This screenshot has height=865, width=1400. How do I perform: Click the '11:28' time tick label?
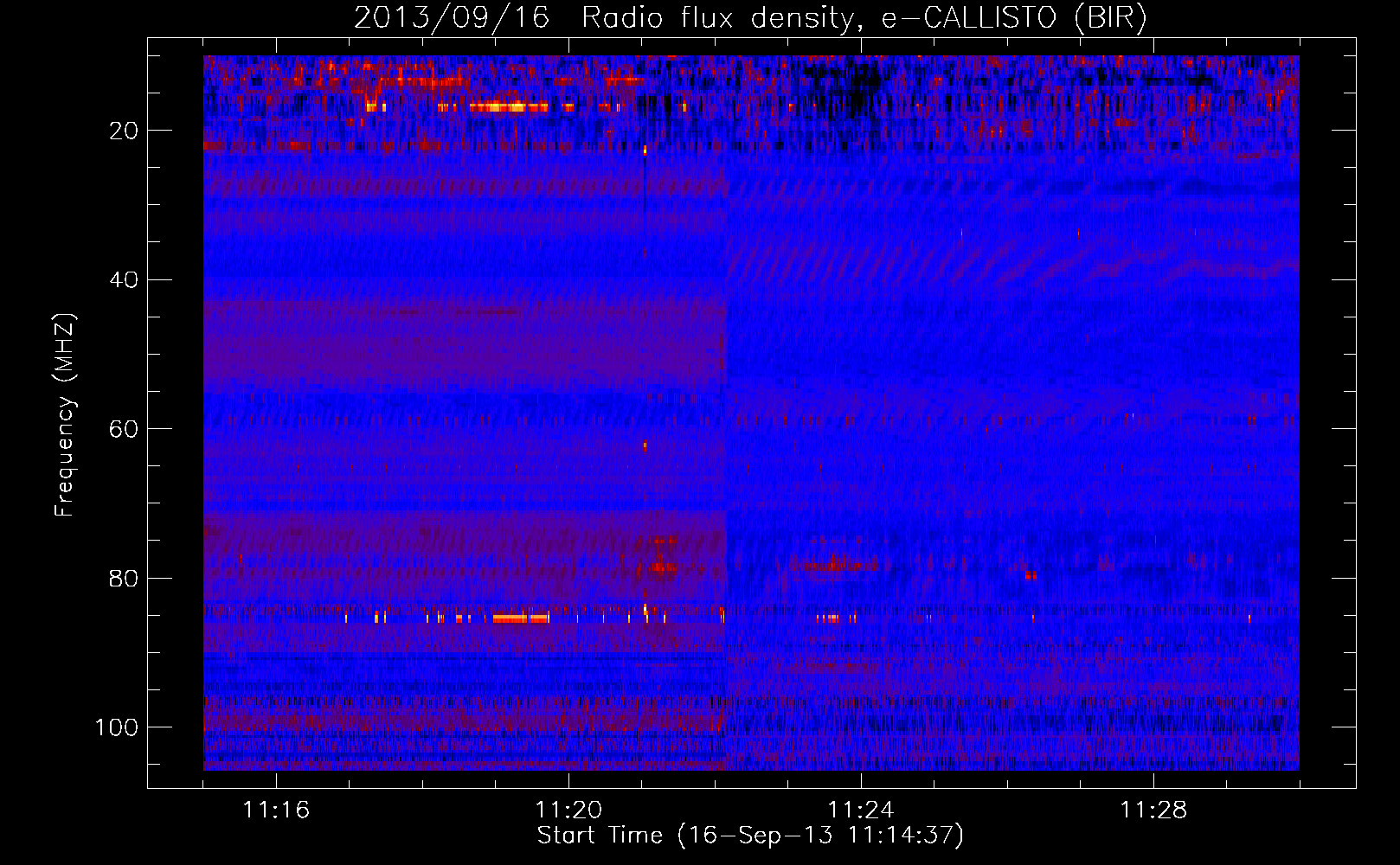click(x=1153, y=811)
